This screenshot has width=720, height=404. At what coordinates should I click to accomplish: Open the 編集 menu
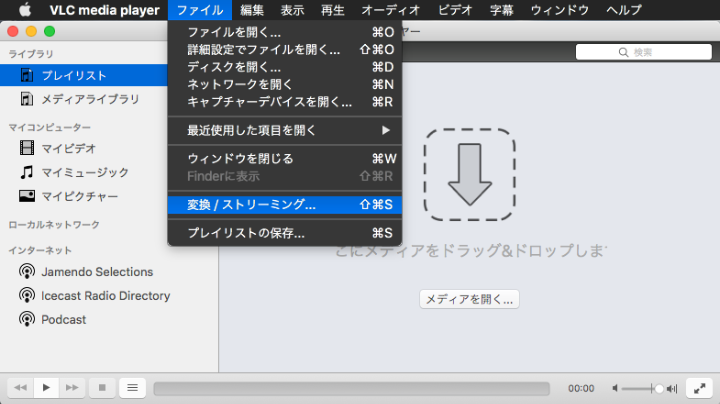pyautogui.click(x=252, y=10)
